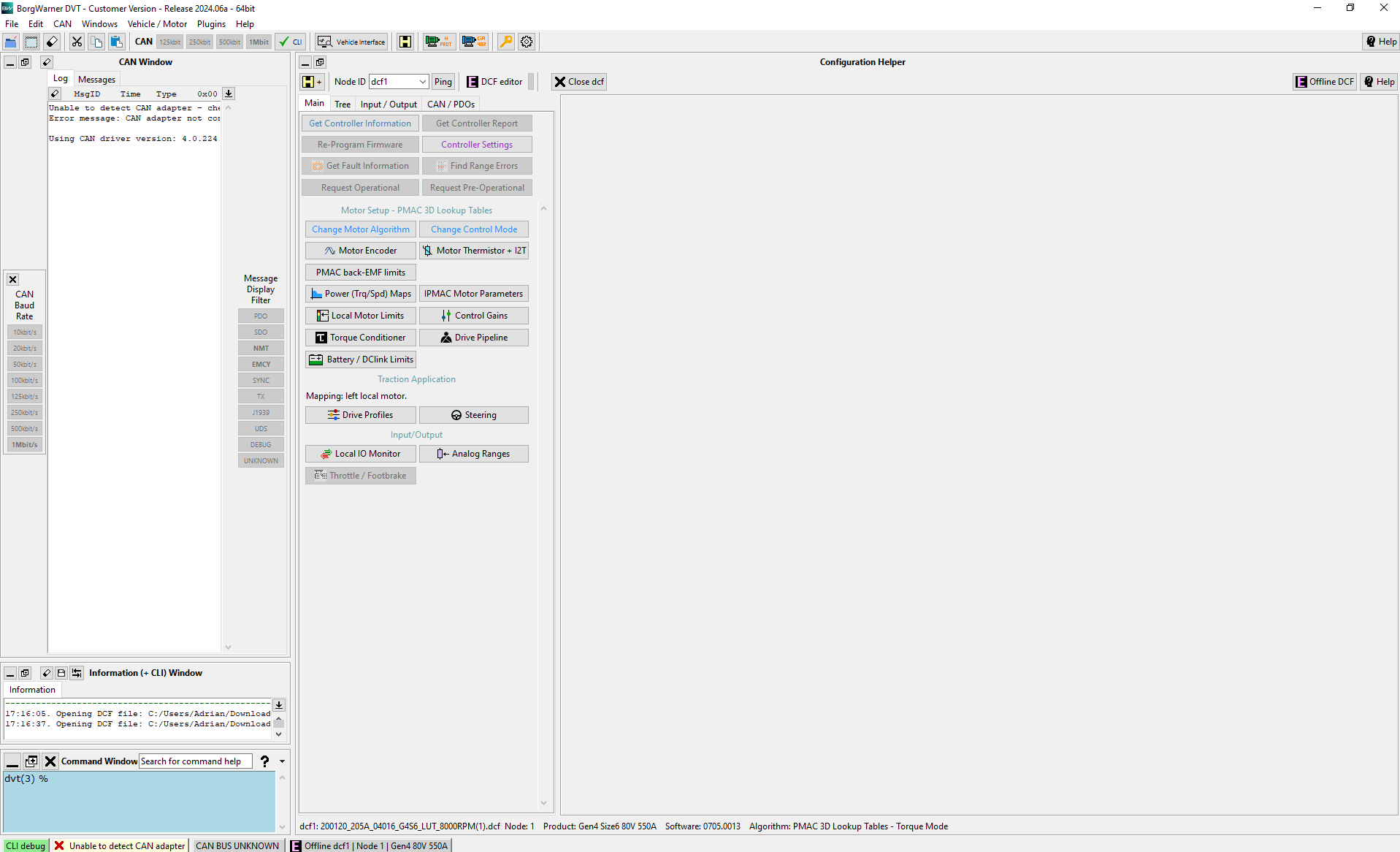Open Battery / DClink Limits
Viewport: 1400px width, 852px height.
[361, 360]
